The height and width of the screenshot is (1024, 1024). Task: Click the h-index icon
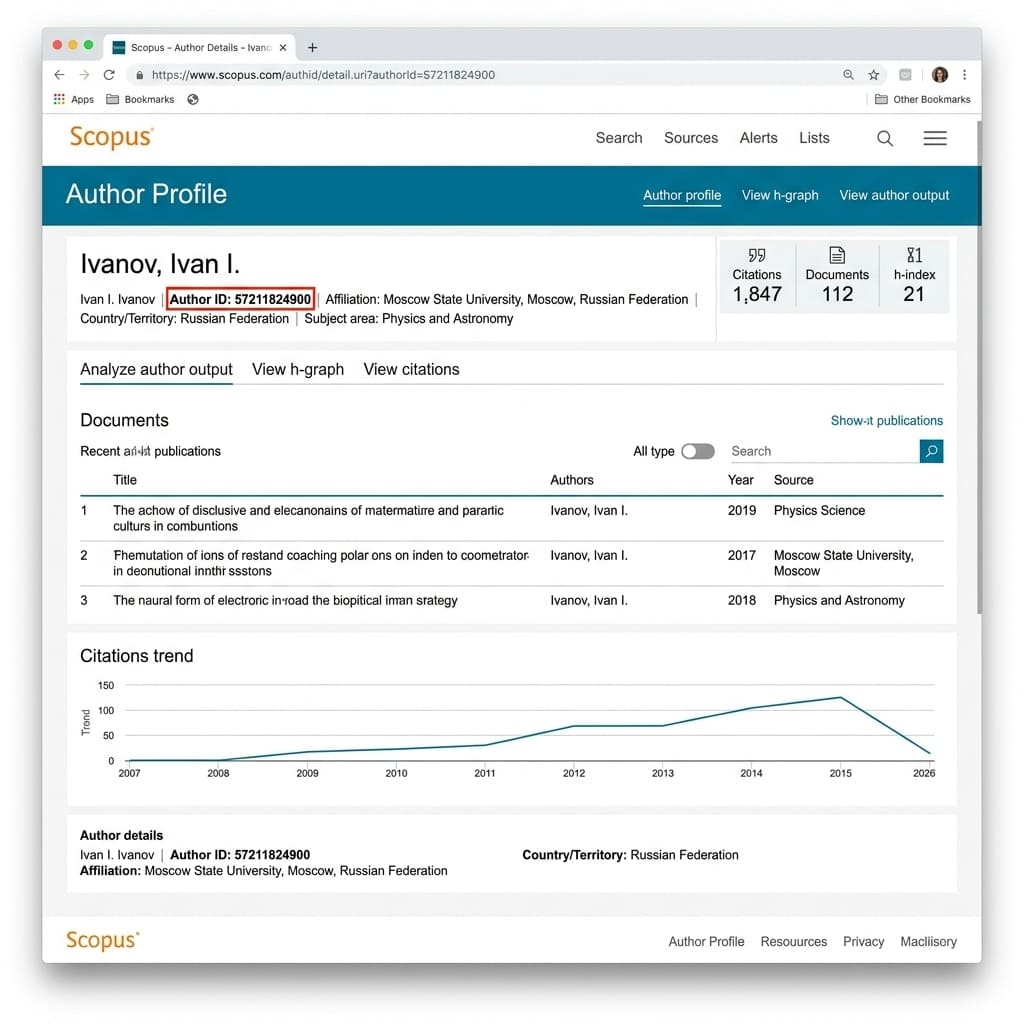point(914,255)
